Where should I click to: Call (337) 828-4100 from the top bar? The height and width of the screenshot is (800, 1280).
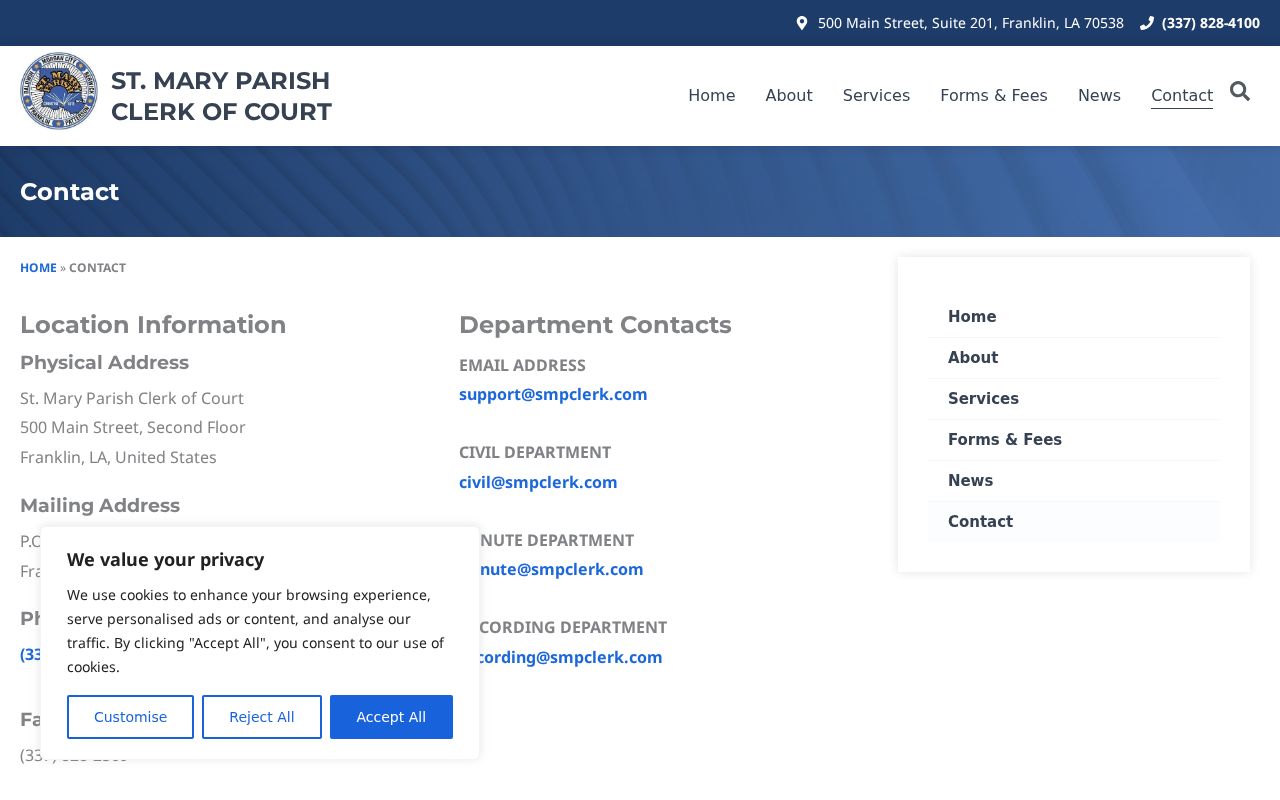coord(1210,23)
